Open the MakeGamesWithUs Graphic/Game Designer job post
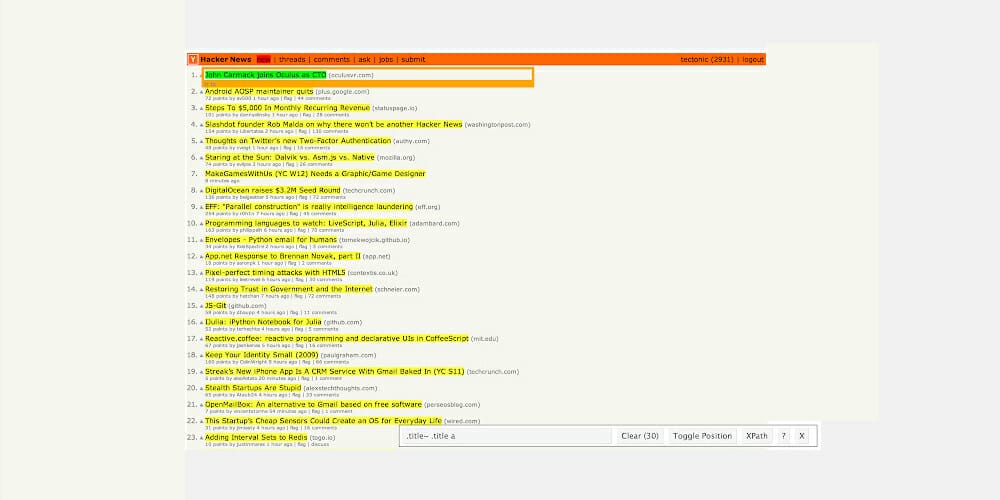The image size is (1000, 500). (315, 173)
